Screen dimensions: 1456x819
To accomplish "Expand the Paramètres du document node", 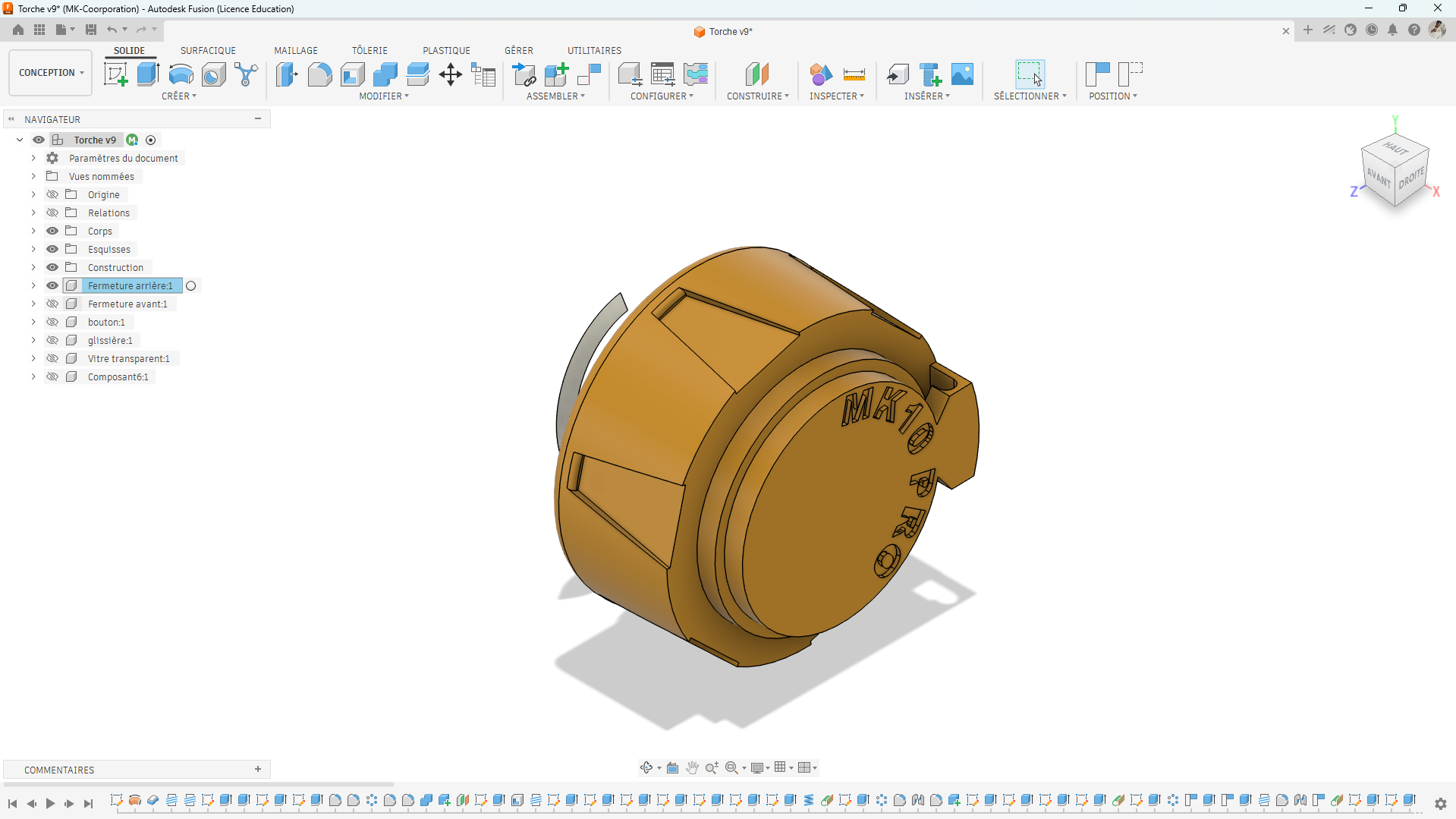I will click(33, 158).
